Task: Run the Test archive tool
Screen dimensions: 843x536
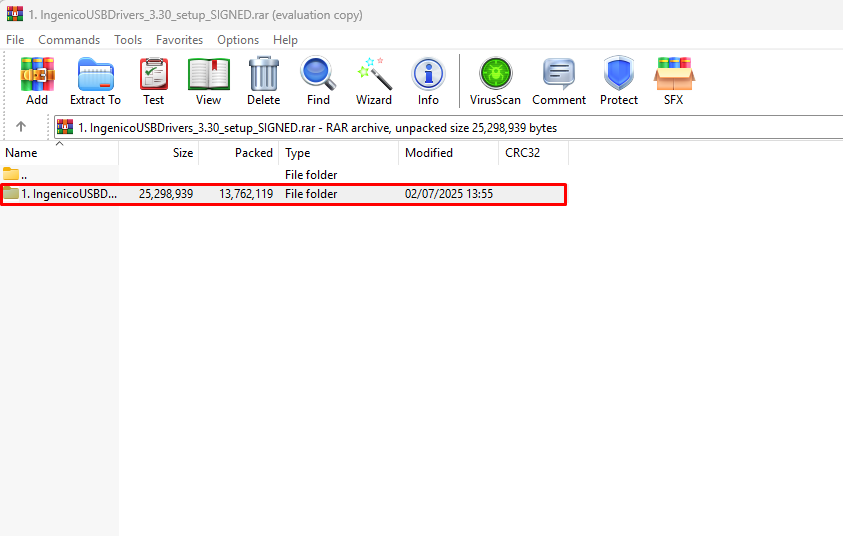Action: (153, 80)
